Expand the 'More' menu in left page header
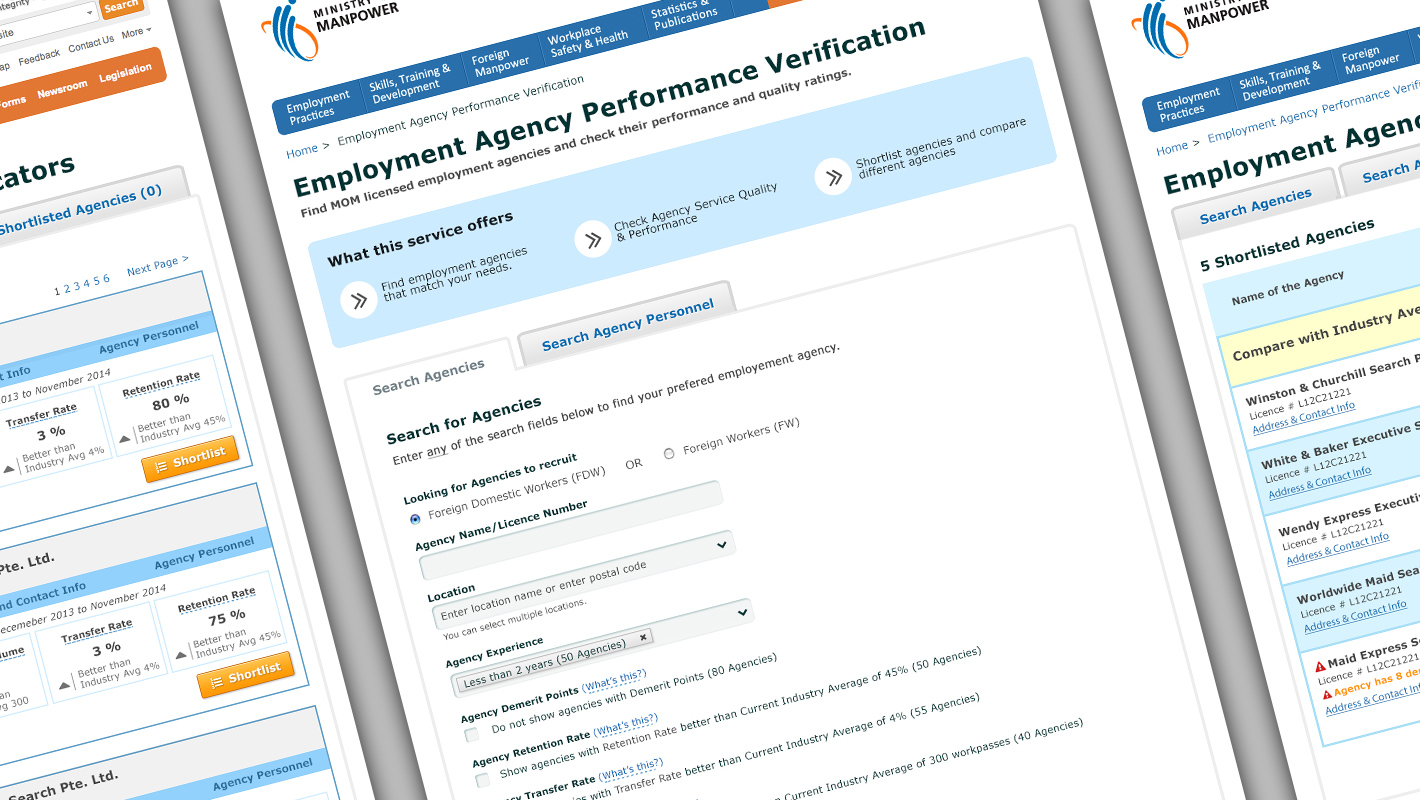Viewport: 1420px width, 800px height. pyautogui.click(x=136, y=33)
